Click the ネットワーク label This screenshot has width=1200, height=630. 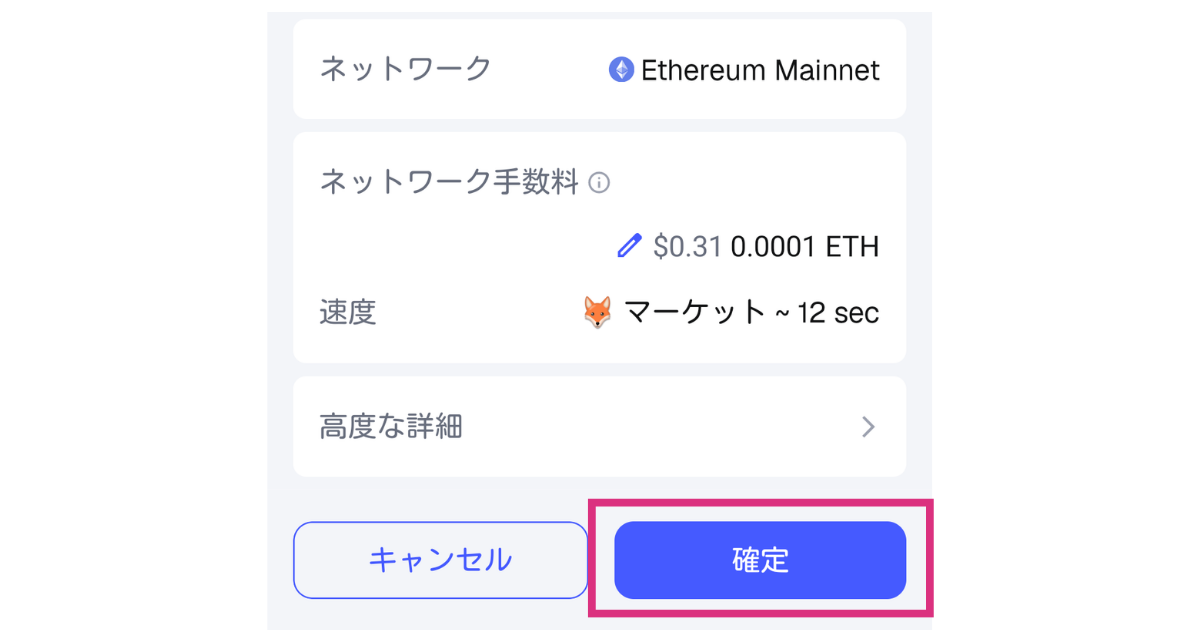405,69
